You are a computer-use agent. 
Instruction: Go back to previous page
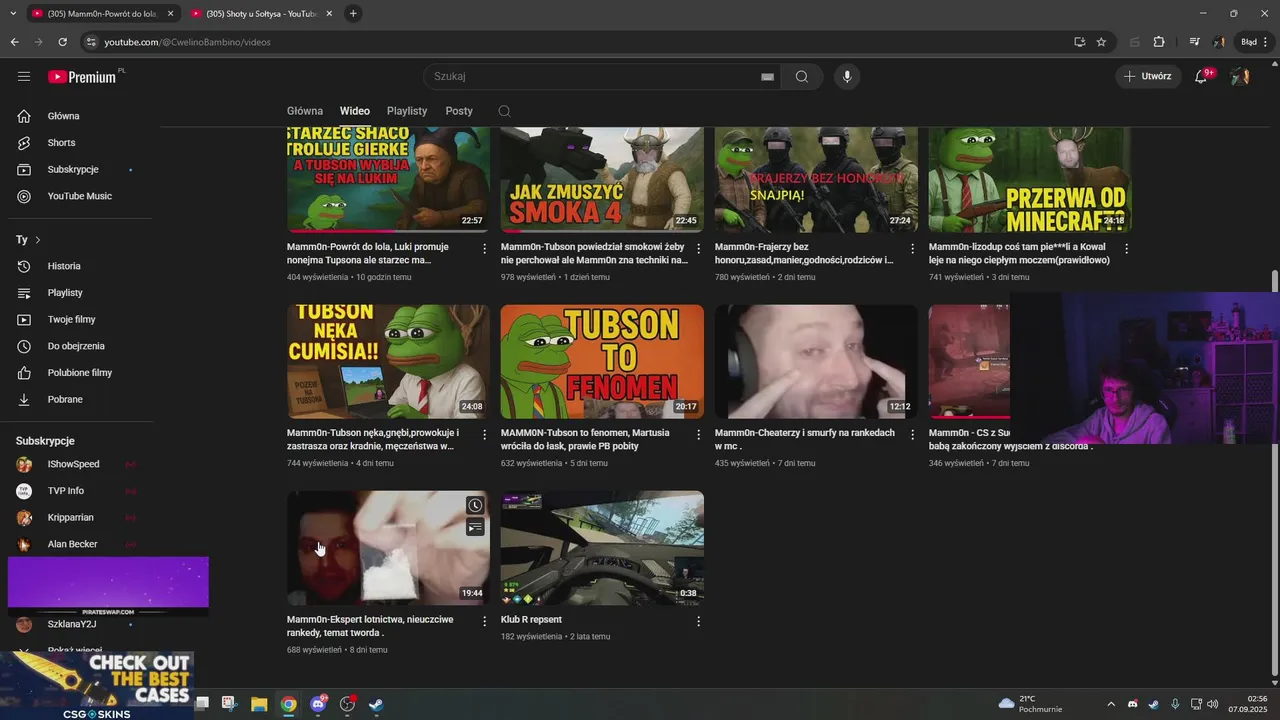(14, 42)
